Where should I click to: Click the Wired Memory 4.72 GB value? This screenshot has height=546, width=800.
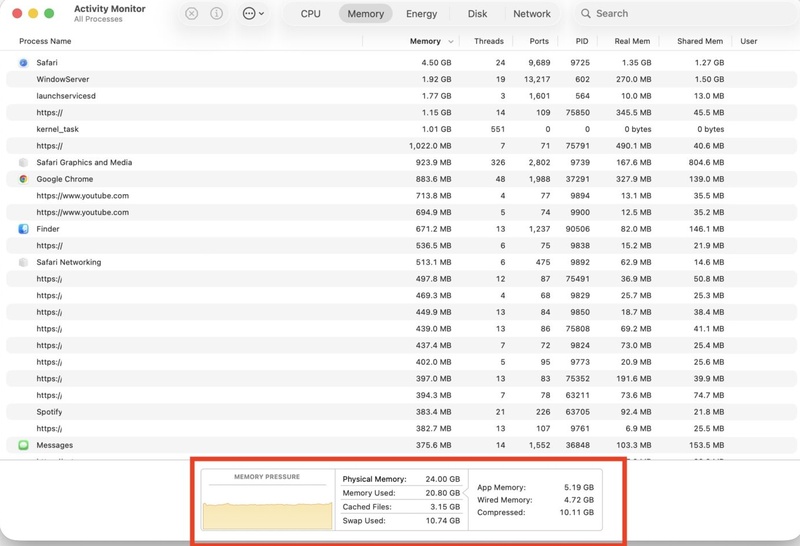[x=579, y=500]
